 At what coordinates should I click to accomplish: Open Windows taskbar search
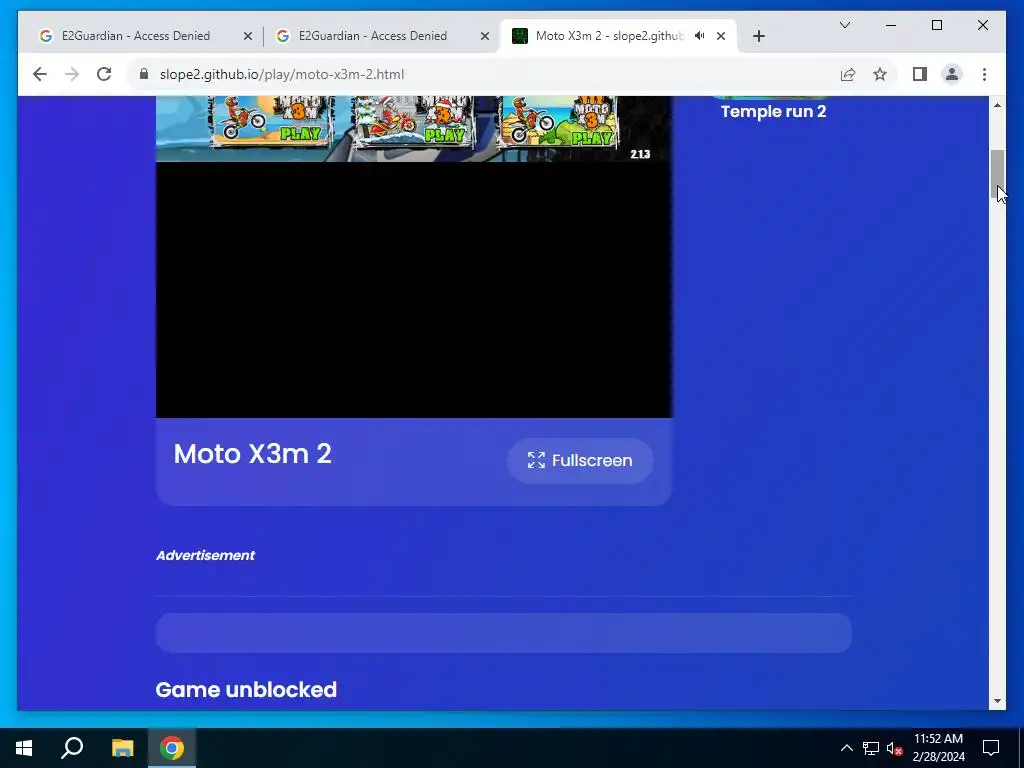pyautogui.click(x=72, y=748)
